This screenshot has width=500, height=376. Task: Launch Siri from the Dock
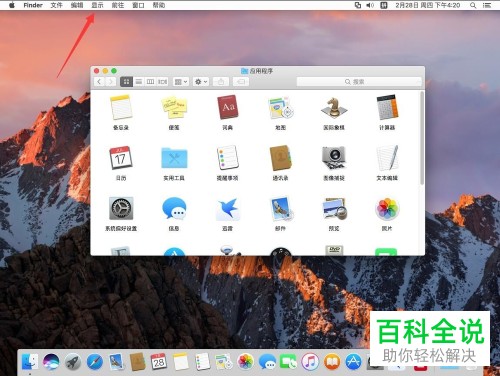coord(51,362)
